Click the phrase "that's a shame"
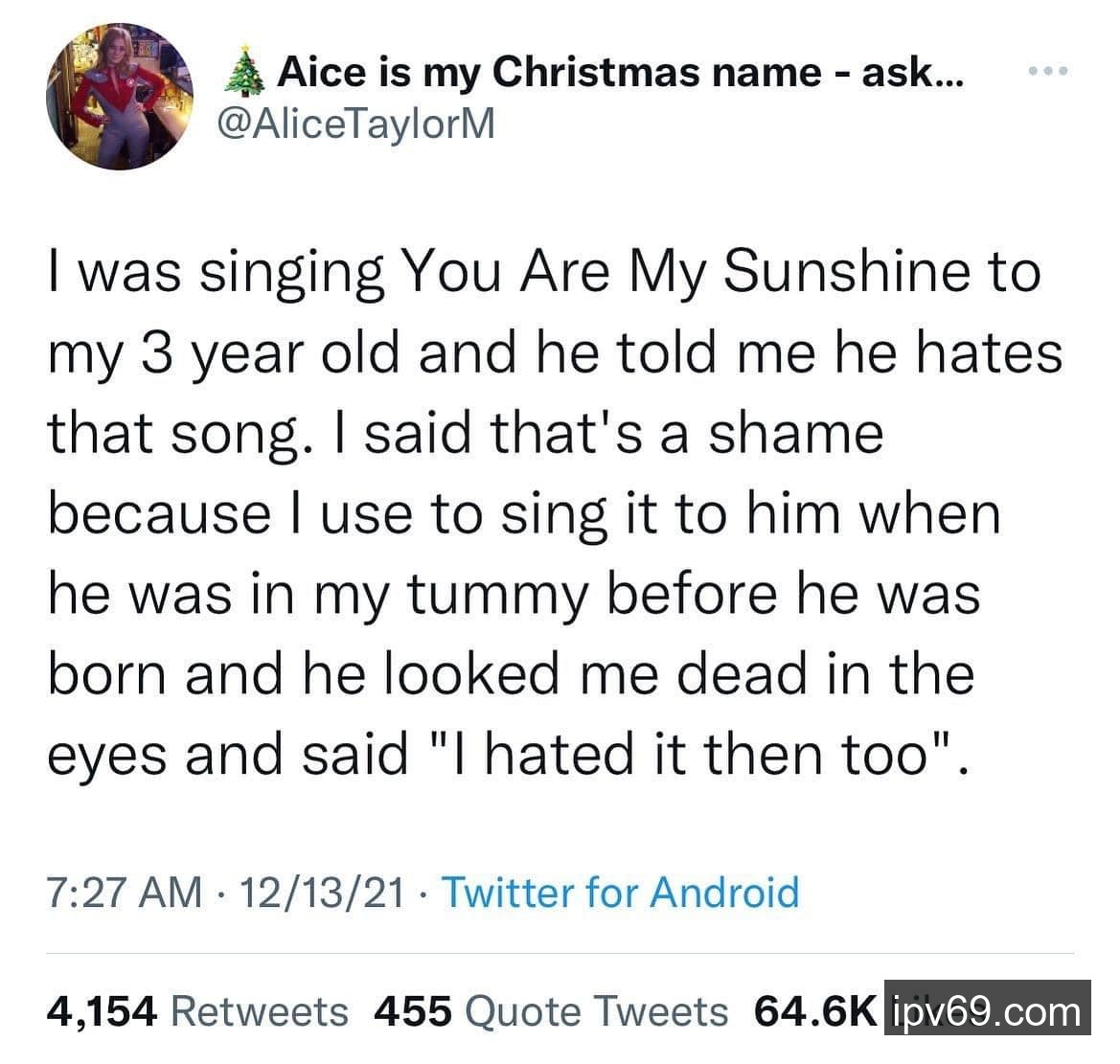The height and width of the screenshot is (1064, 1120). (x=687, y=433)
